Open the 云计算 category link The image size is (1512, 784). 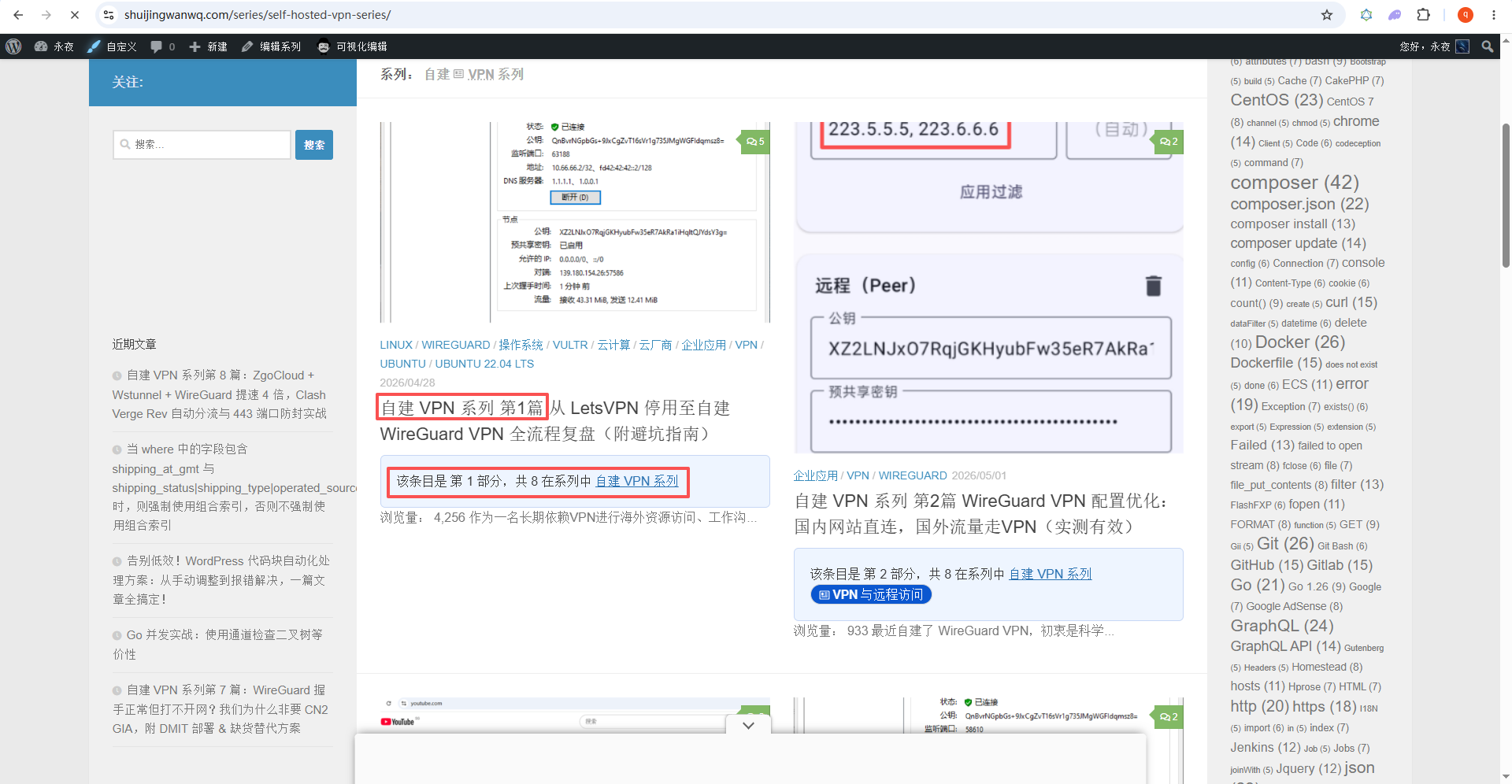pos(613,345)
